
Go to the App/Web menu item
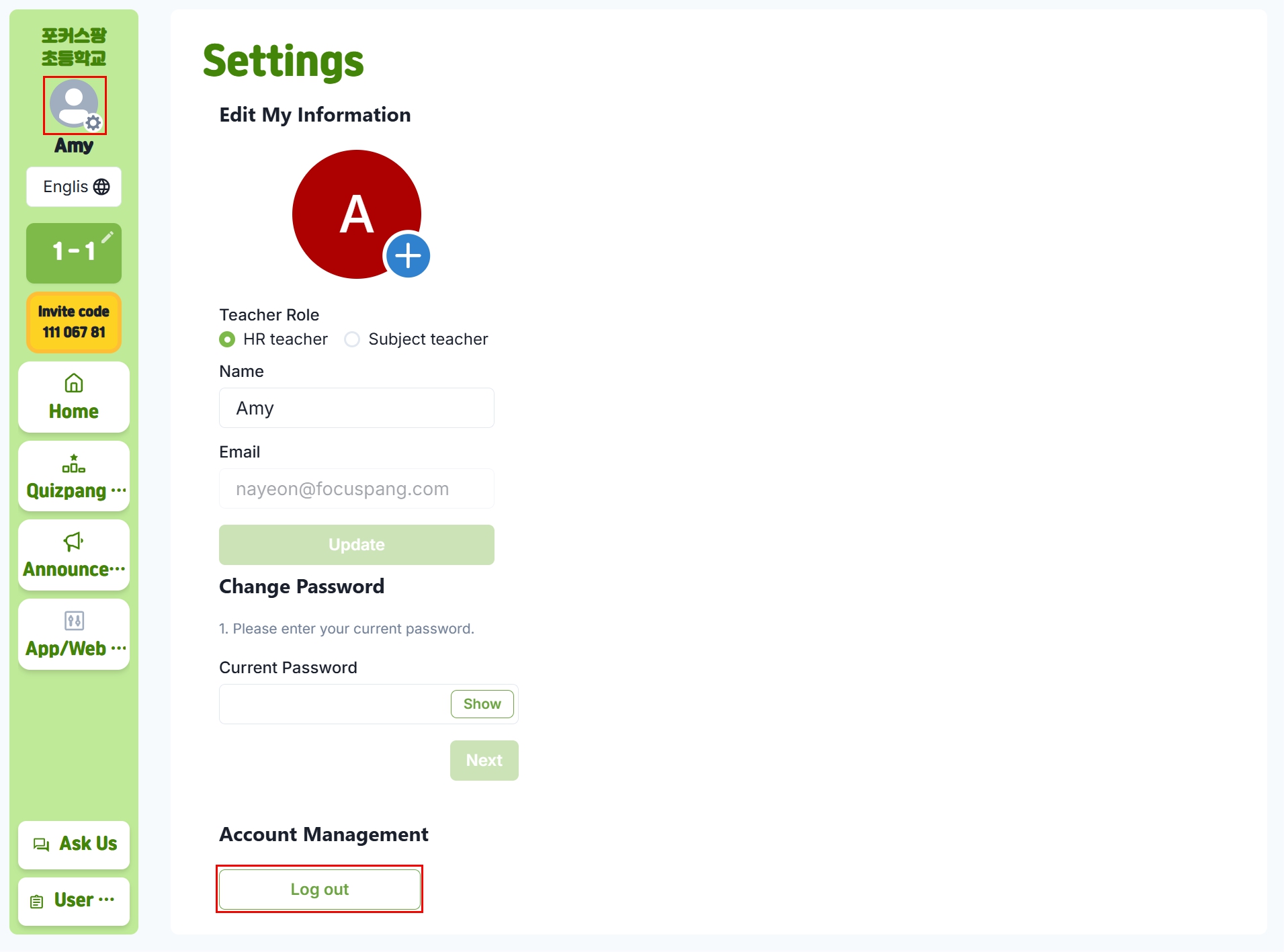point(74,634)
